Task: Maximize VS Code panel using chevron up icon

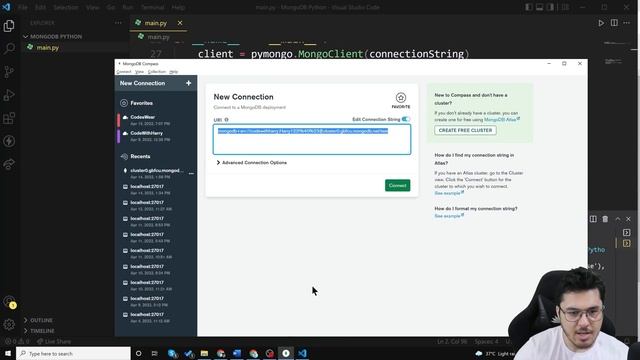Action: pyautogui.click(x=618, y=219)
